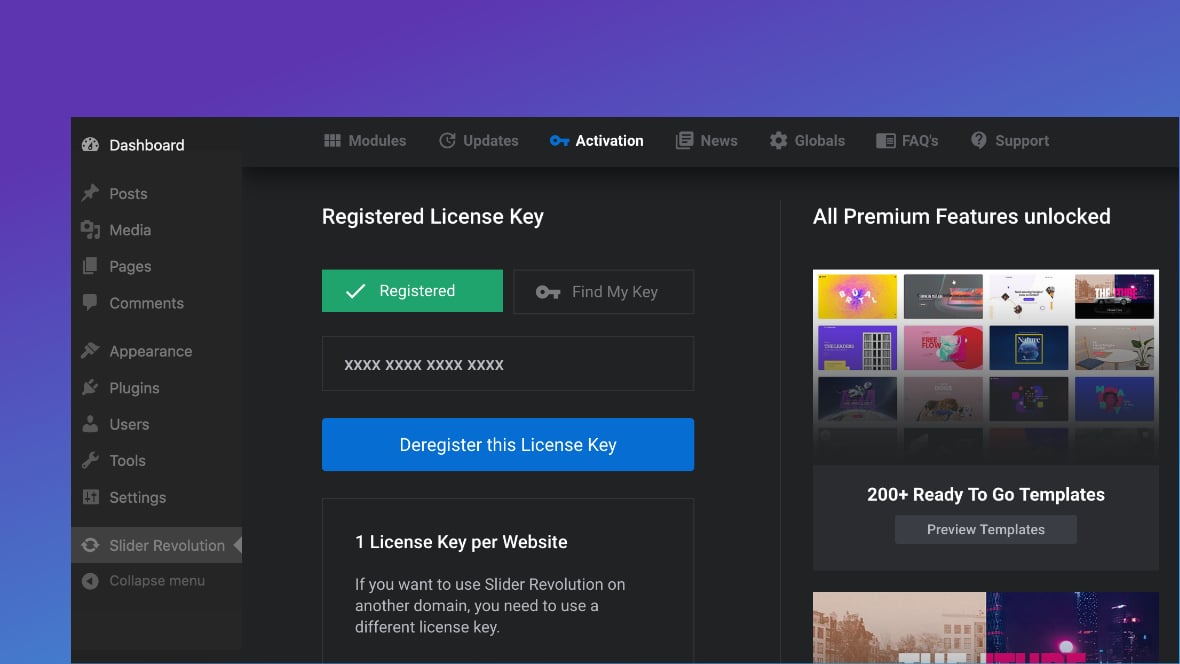1180x664 pixels.
Task: Open the Support tab
Action: point(1009,141)
